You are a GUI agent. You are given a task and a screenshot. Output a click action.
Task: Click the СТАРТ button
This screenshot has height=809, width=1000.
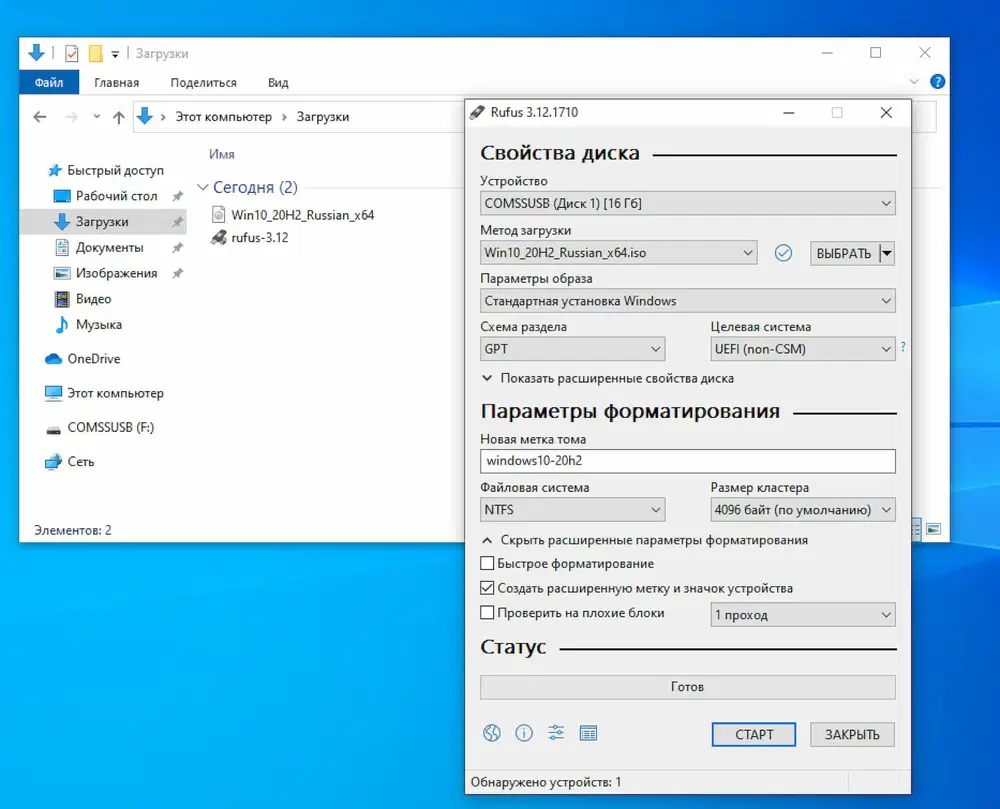coord(754,734)
